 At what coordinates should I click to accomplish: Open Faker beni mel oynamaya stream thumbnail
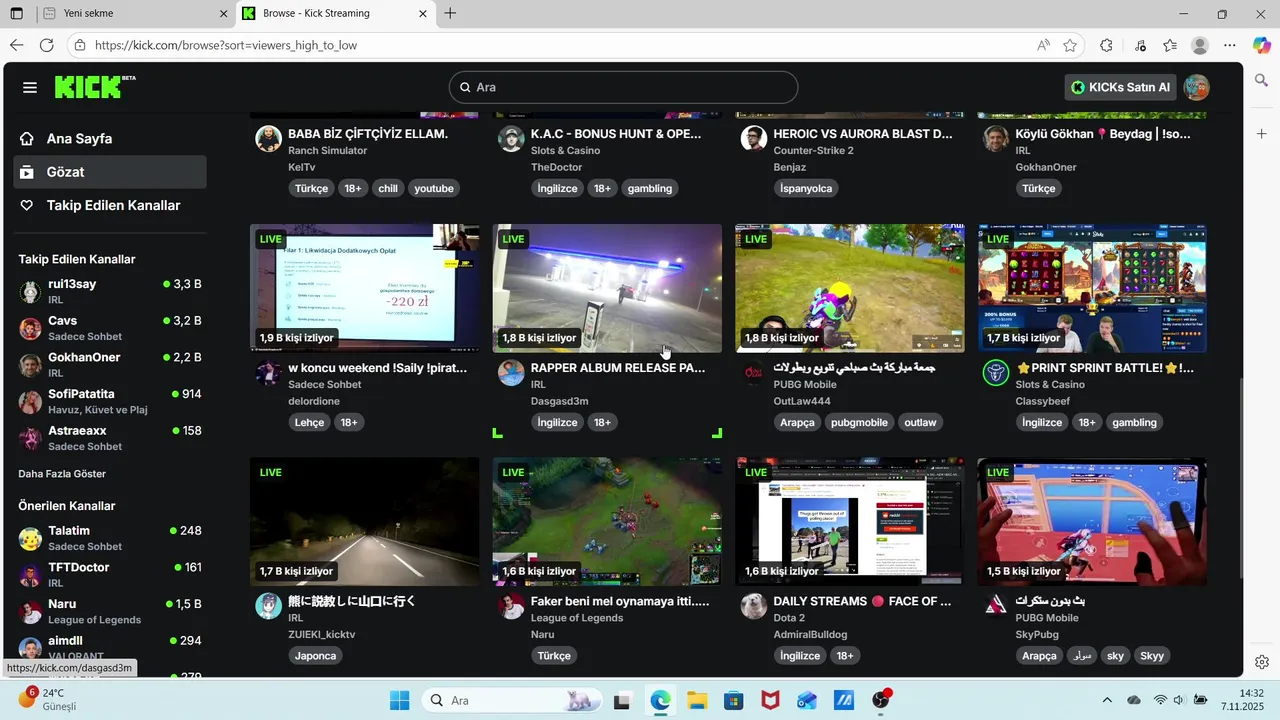607,522
